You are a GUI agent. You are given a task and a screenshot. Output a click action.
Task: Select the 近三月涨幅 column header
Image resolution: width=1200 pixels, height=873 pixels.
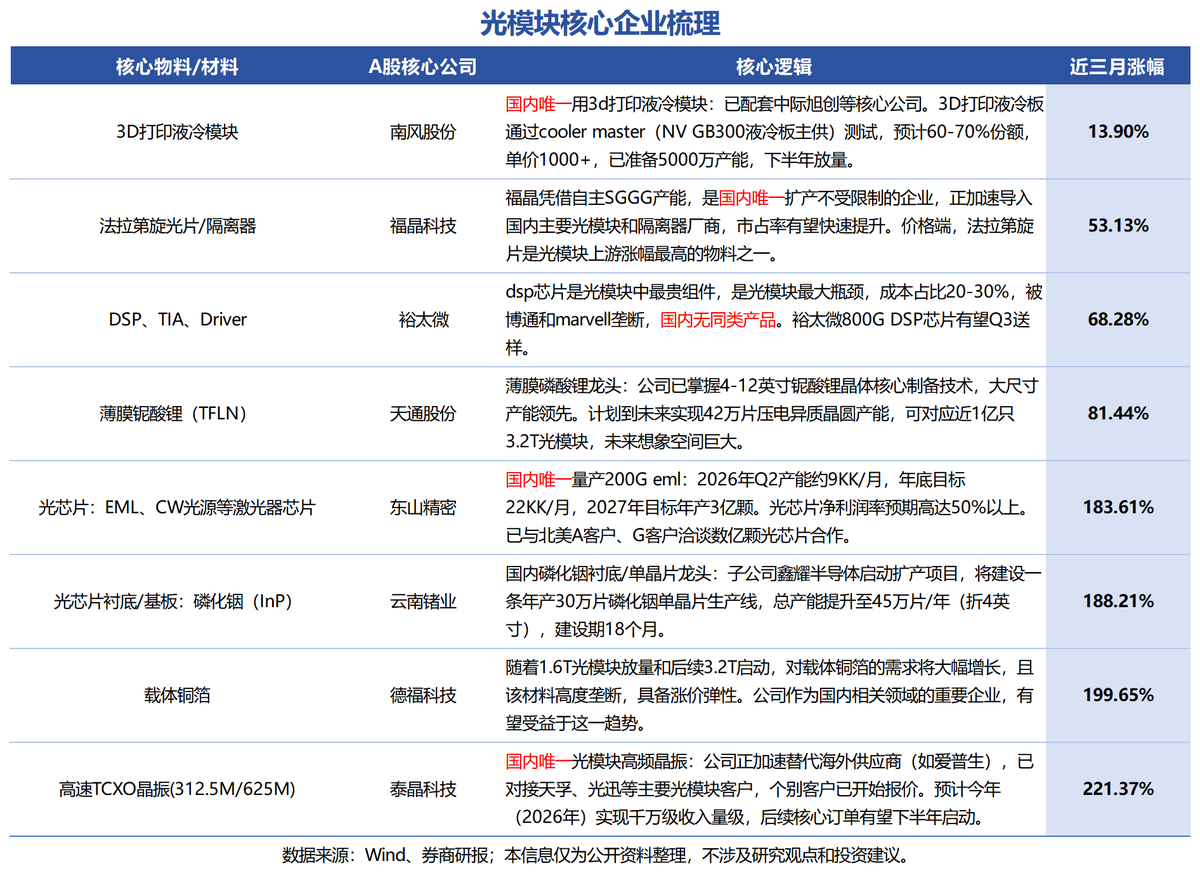point(1117,67)
